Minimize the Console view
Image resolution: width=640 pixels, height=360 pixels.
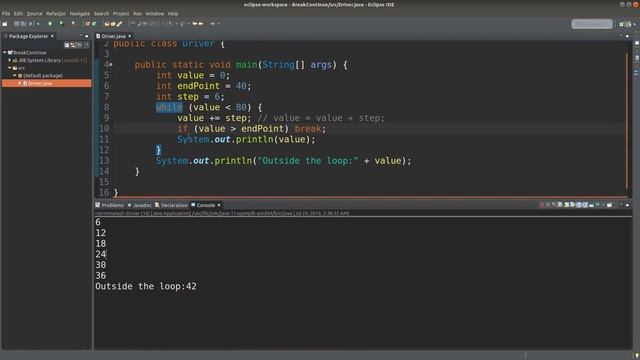[x=621, y=205]
